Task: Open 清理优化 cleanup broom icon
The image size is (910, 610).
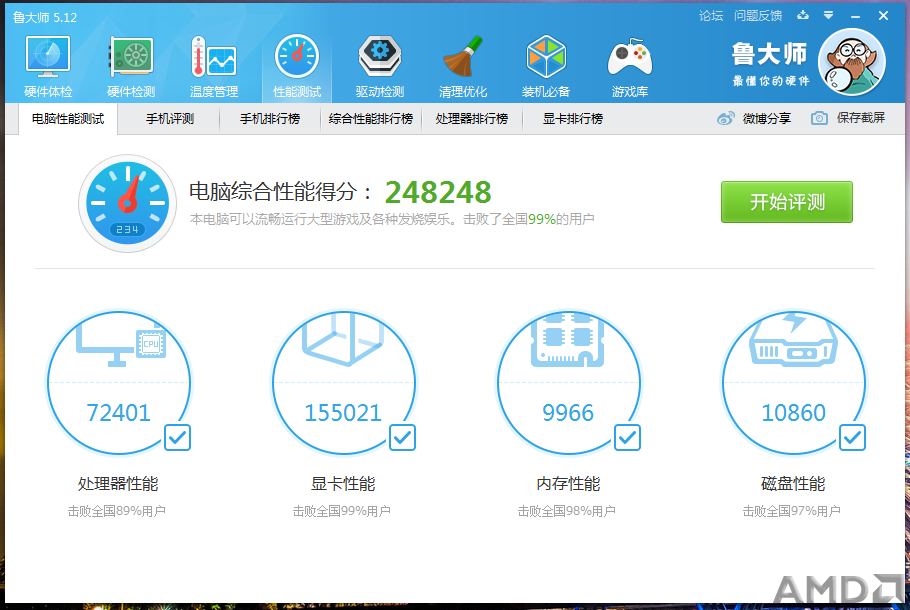Action: [x=463, y=66]
